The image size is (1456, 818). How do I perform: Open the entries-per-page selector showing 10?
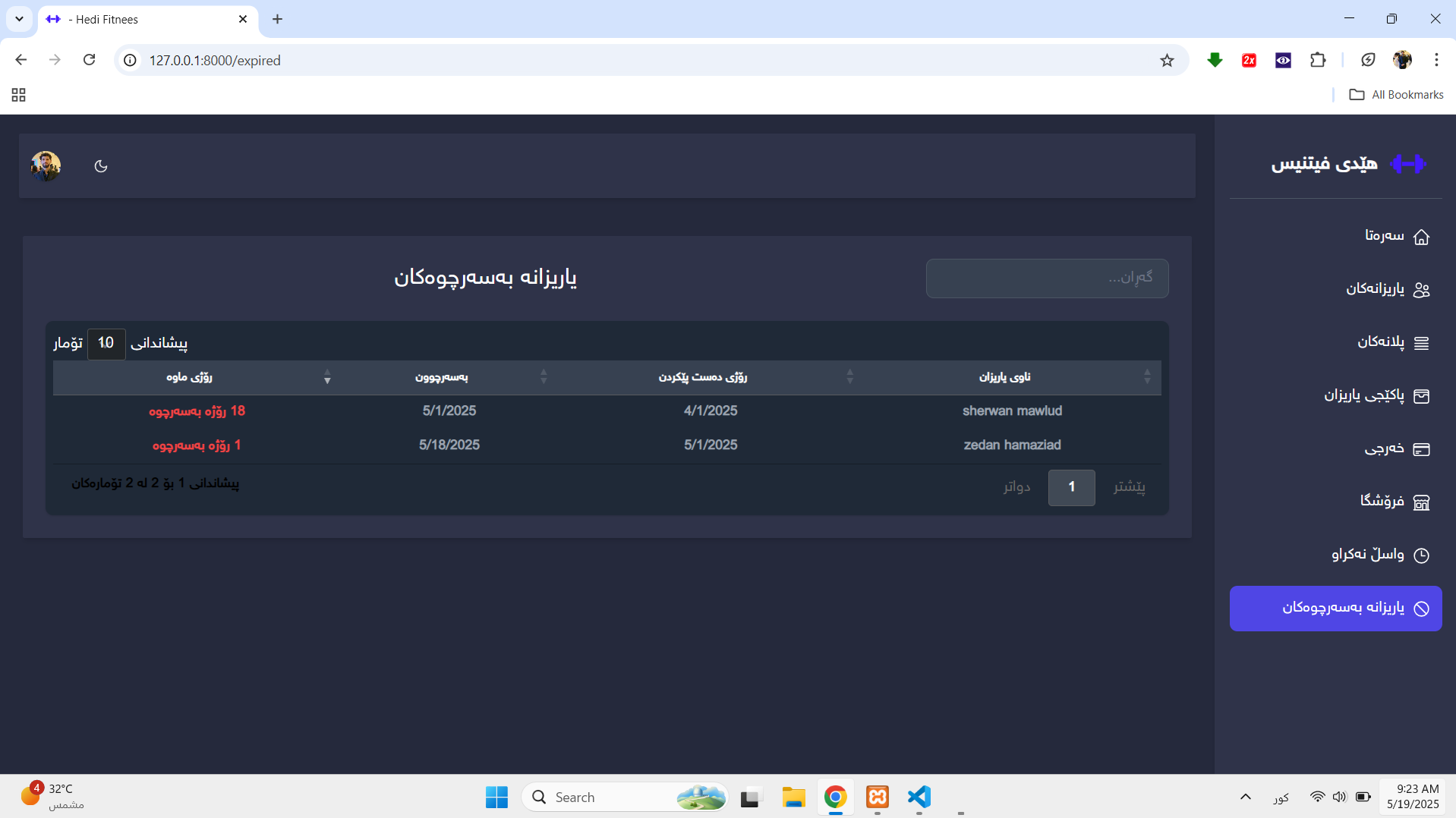[x=106, y=343]
